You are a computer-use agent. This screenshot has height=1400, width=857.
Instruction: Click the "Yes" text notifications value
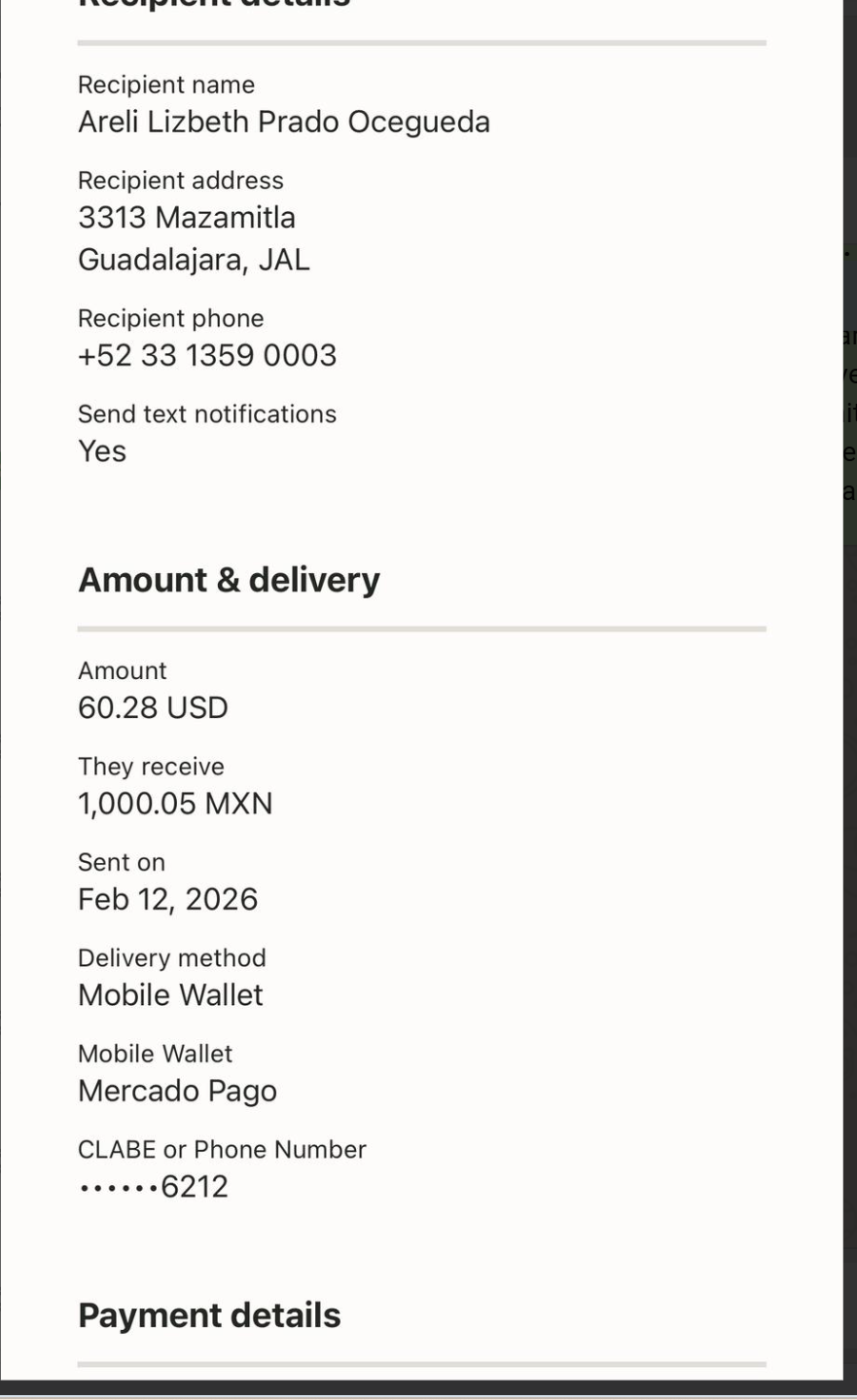point(102,451)
